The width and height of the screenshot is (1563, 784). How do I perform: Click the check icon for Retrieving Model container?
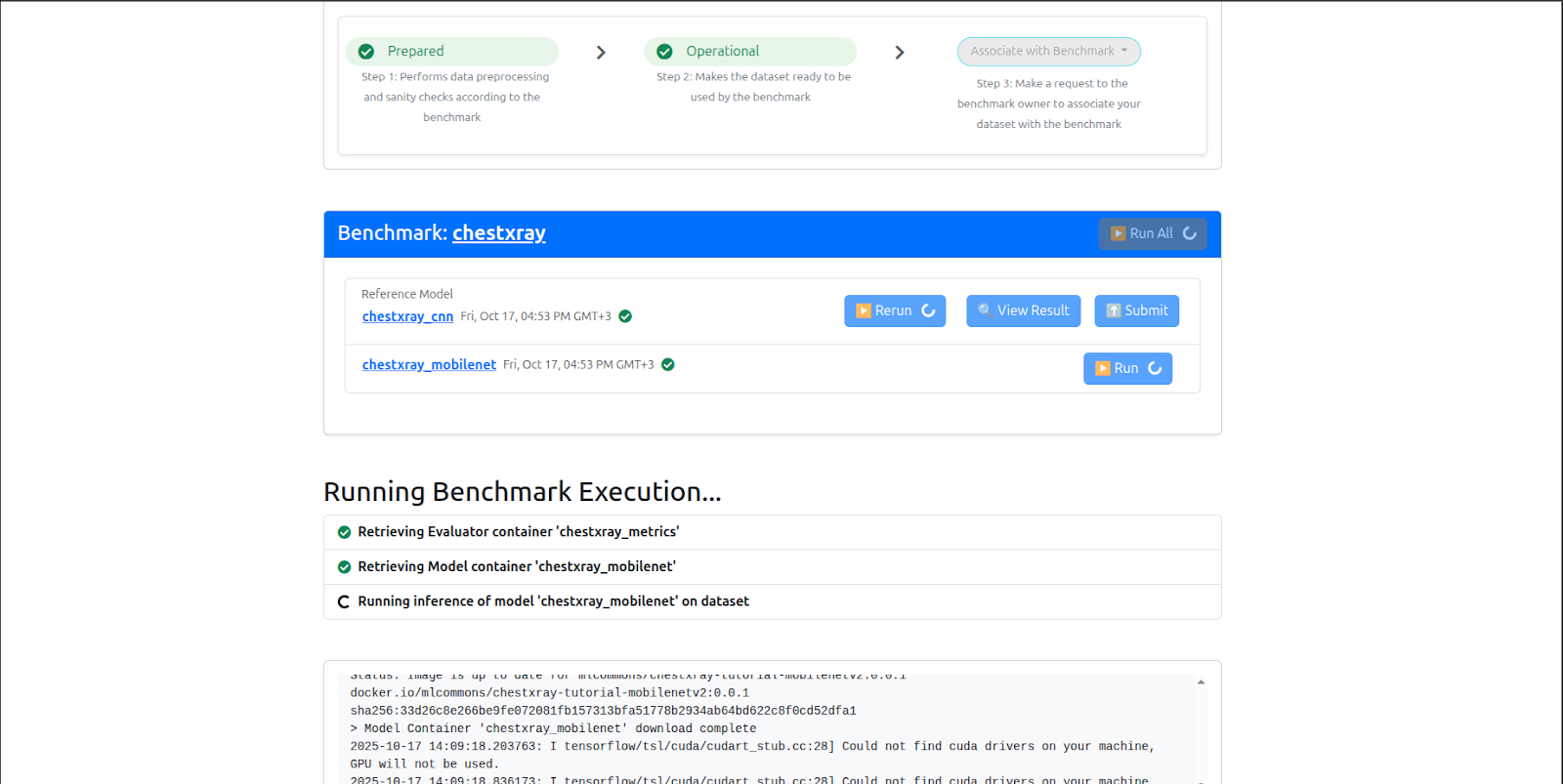(344, 567)
